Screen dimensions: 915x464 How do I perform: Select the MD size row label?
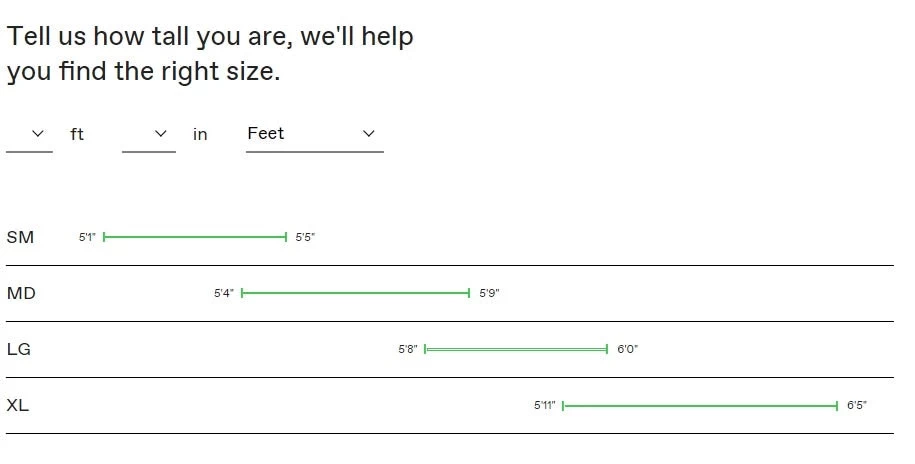(21, 293)
